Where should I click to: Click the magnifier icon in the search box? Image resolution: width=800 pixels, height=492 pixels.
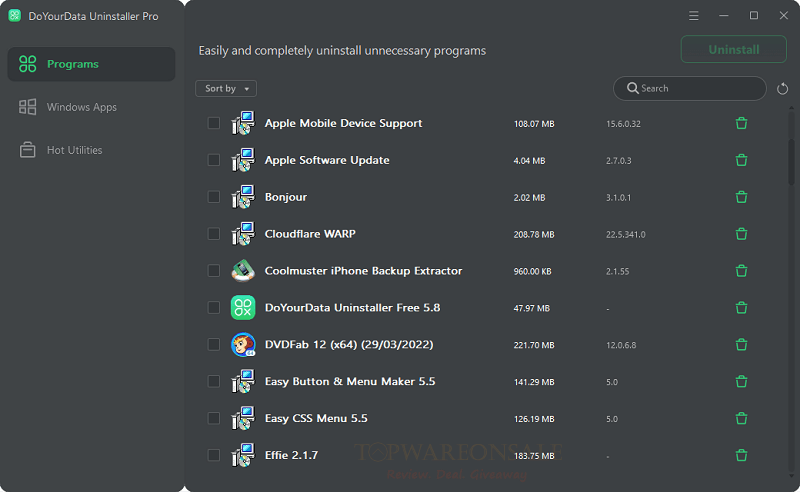tap(633, 88)
